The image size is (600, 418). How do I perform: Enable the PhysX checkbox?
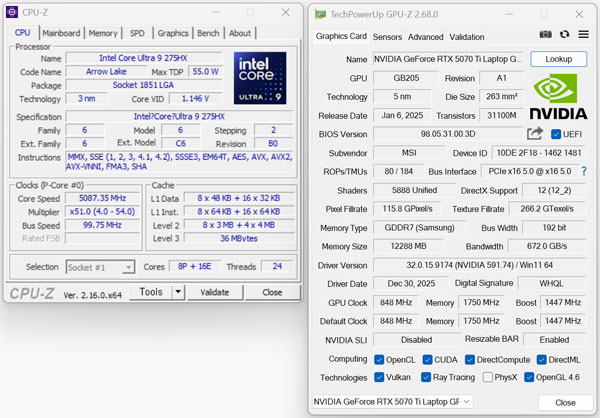tap(490, 378)
